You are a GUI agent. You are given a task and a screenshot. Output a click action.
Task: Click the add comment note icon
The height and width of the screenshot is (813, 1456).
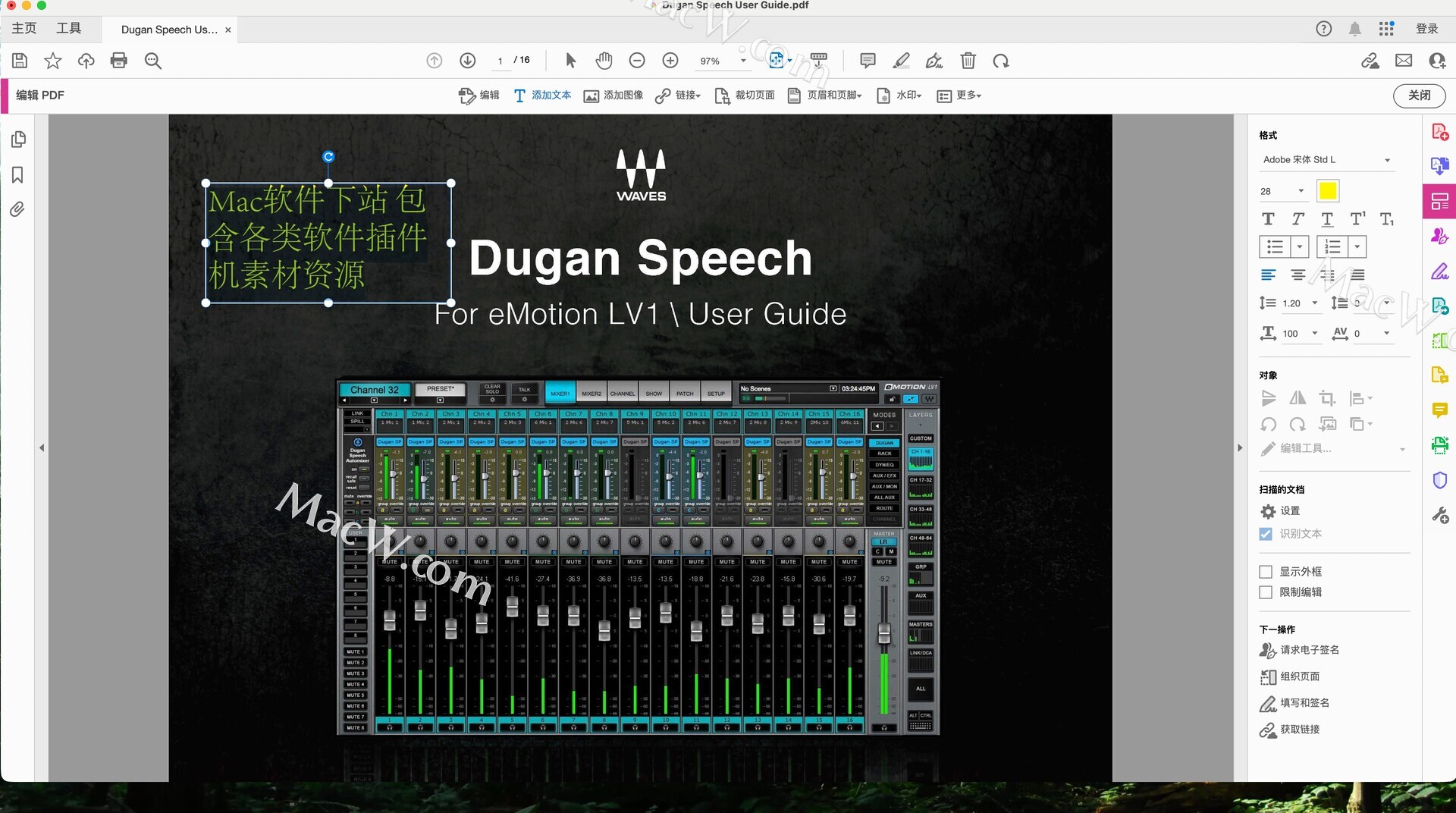[x=868, y=61]
